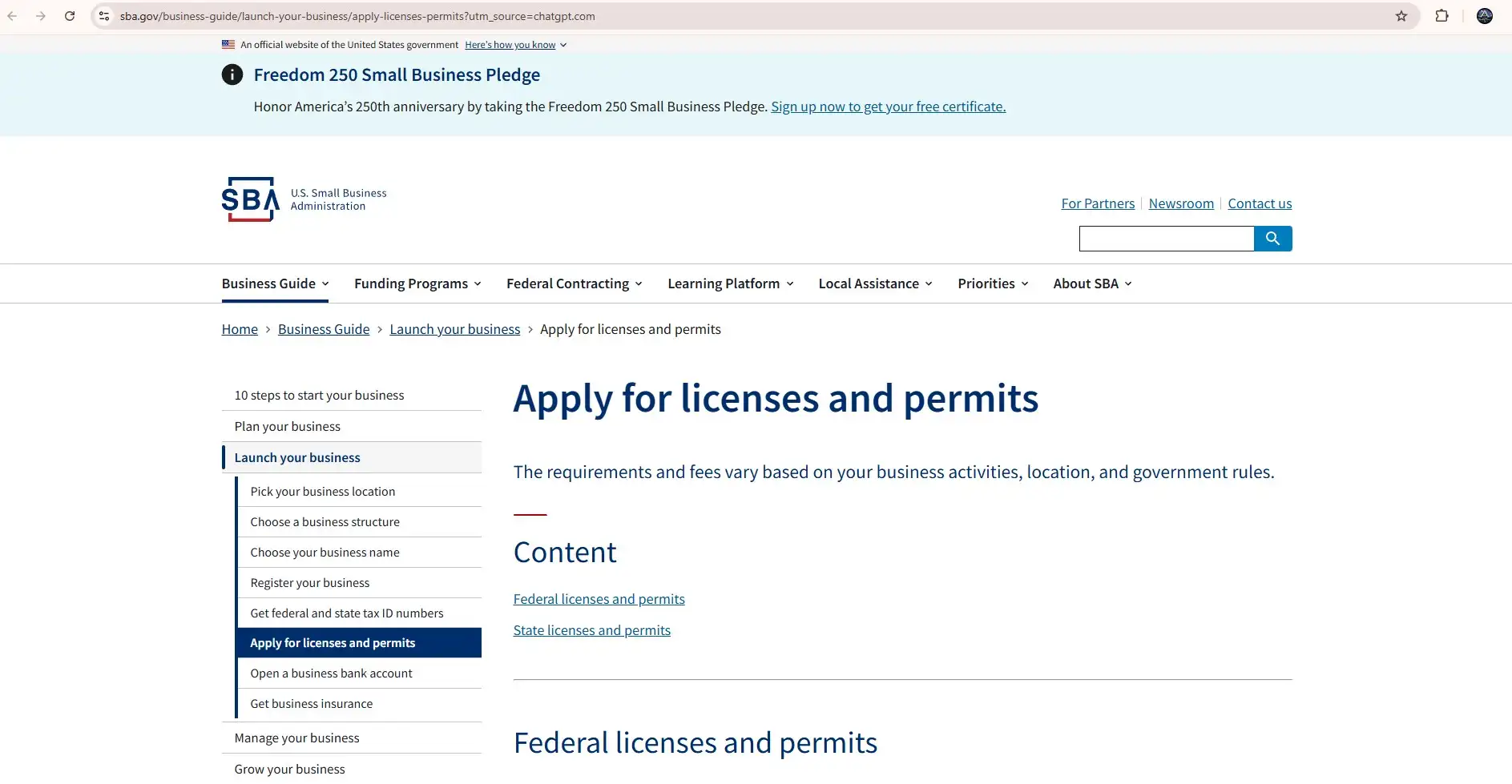Select Plan your business in sidebar
Screen dimensions: 1512x784
click(x=352, y=427)
